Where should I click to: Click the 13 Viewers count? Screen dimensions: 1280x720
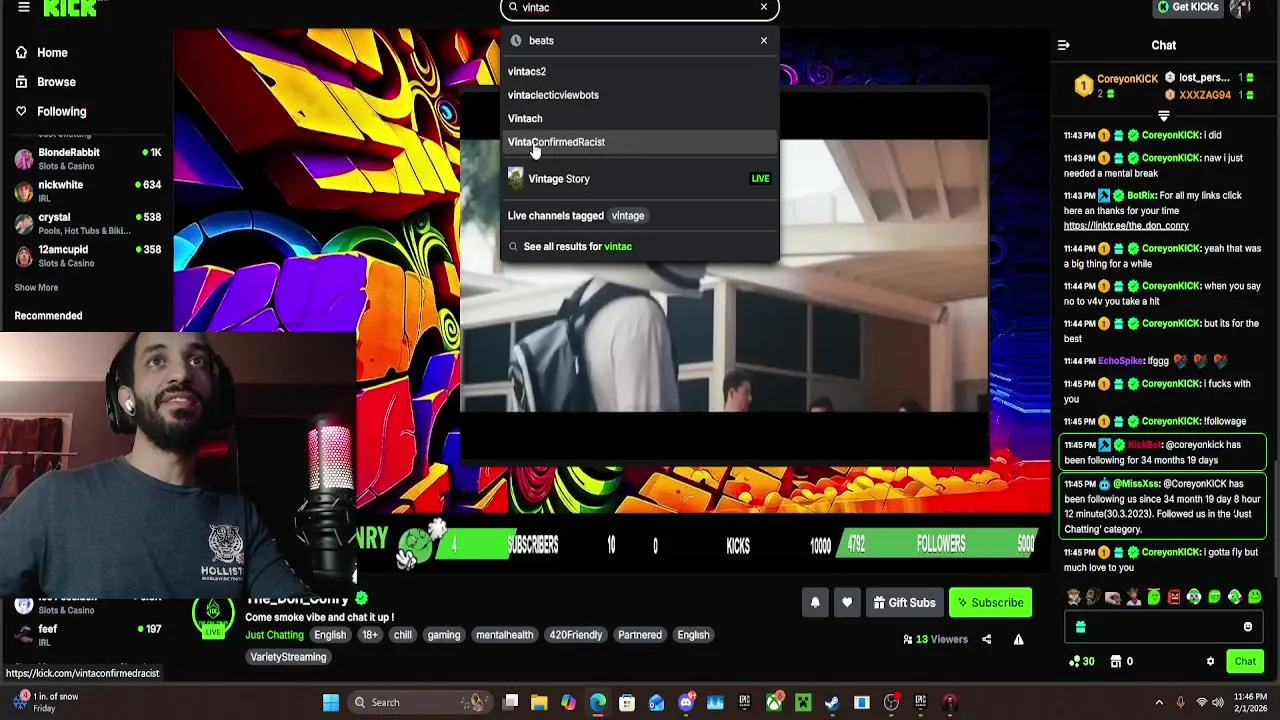[935, 640]
